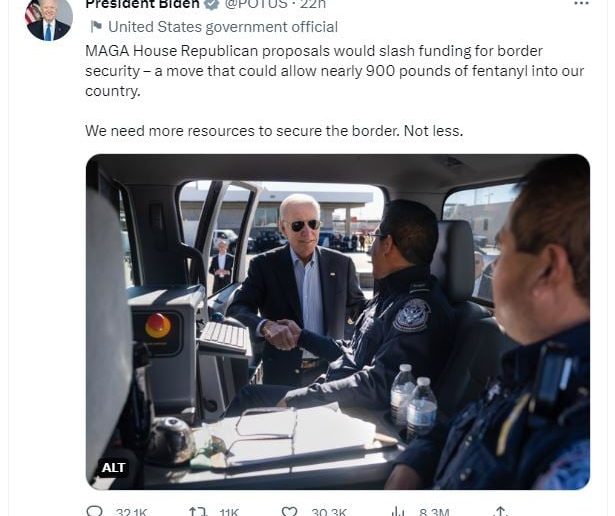Click the President Biden display name

click(142, 4)
